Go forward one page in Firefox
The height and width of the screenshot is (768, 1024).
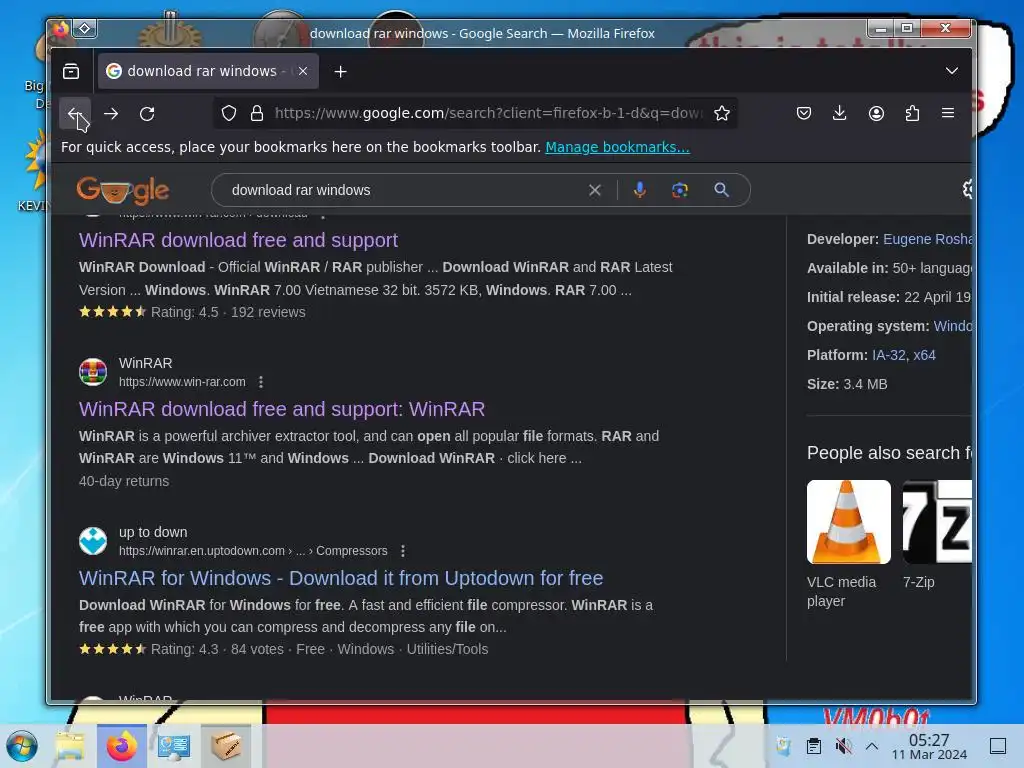click(x=111, y=114)
